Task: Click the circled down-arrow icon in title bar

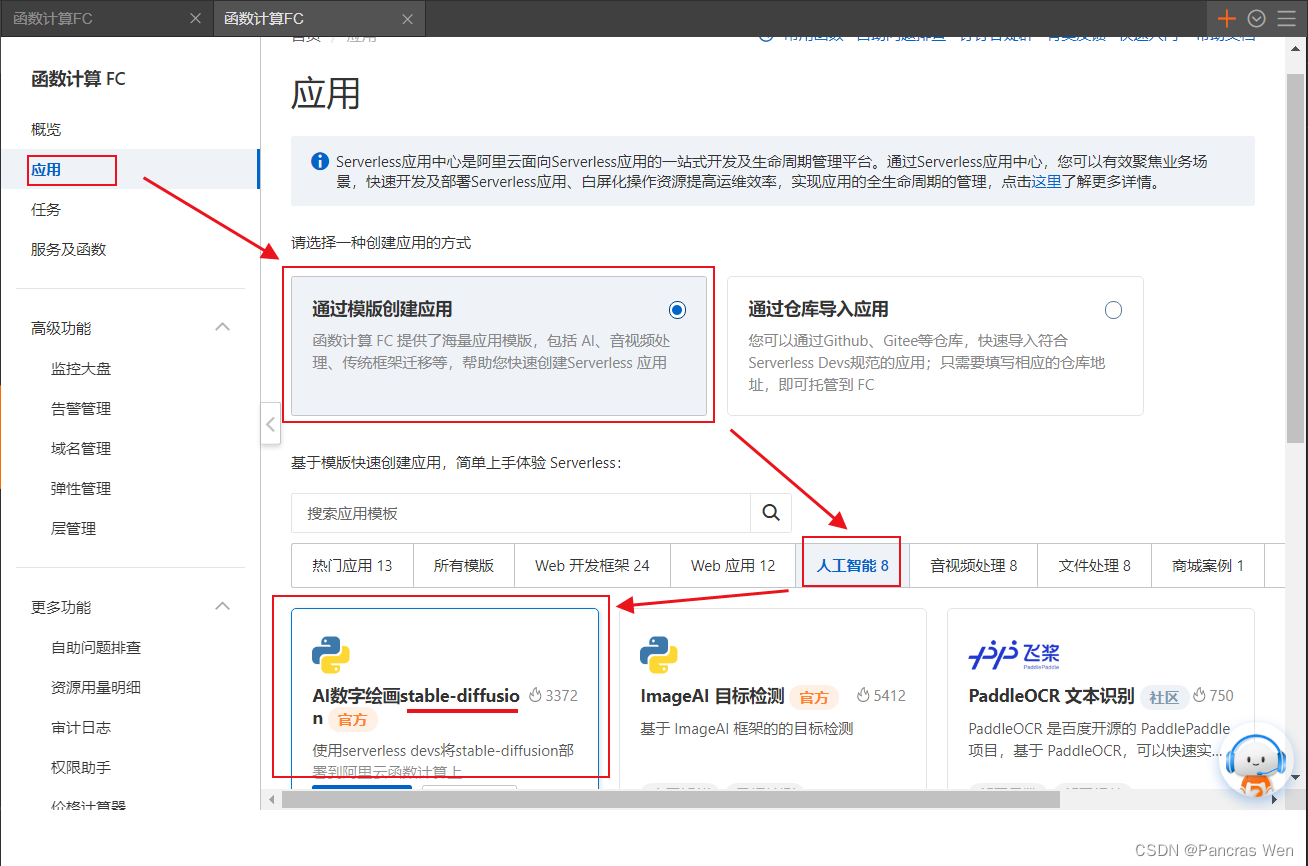Action: [1257, 19]
